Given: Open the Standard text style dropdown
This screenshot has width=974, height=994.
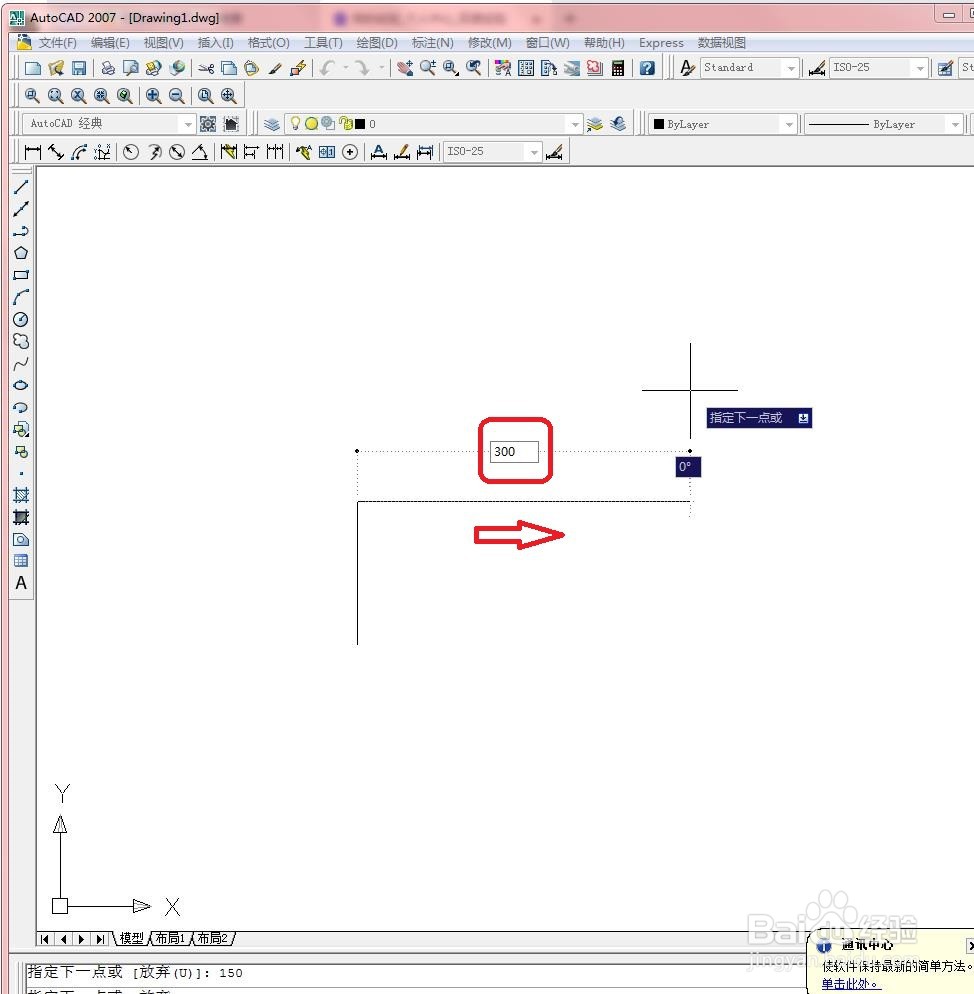Looking at the screenshot, I should click(x=791, y=68).
